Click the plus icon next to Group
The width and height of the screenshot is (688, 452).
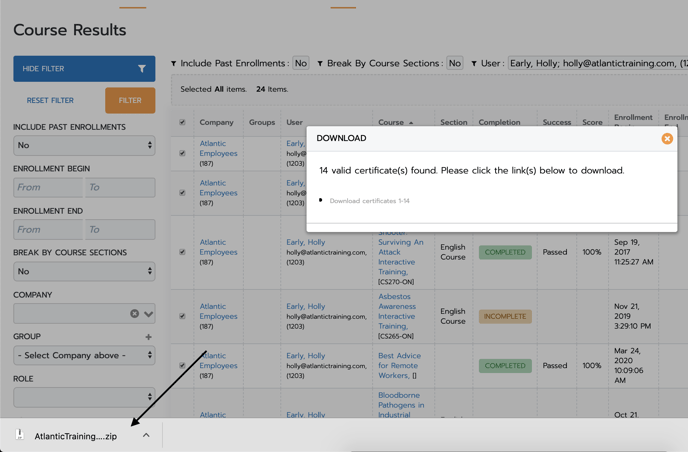pyautogui.click(x=148, y=337)
